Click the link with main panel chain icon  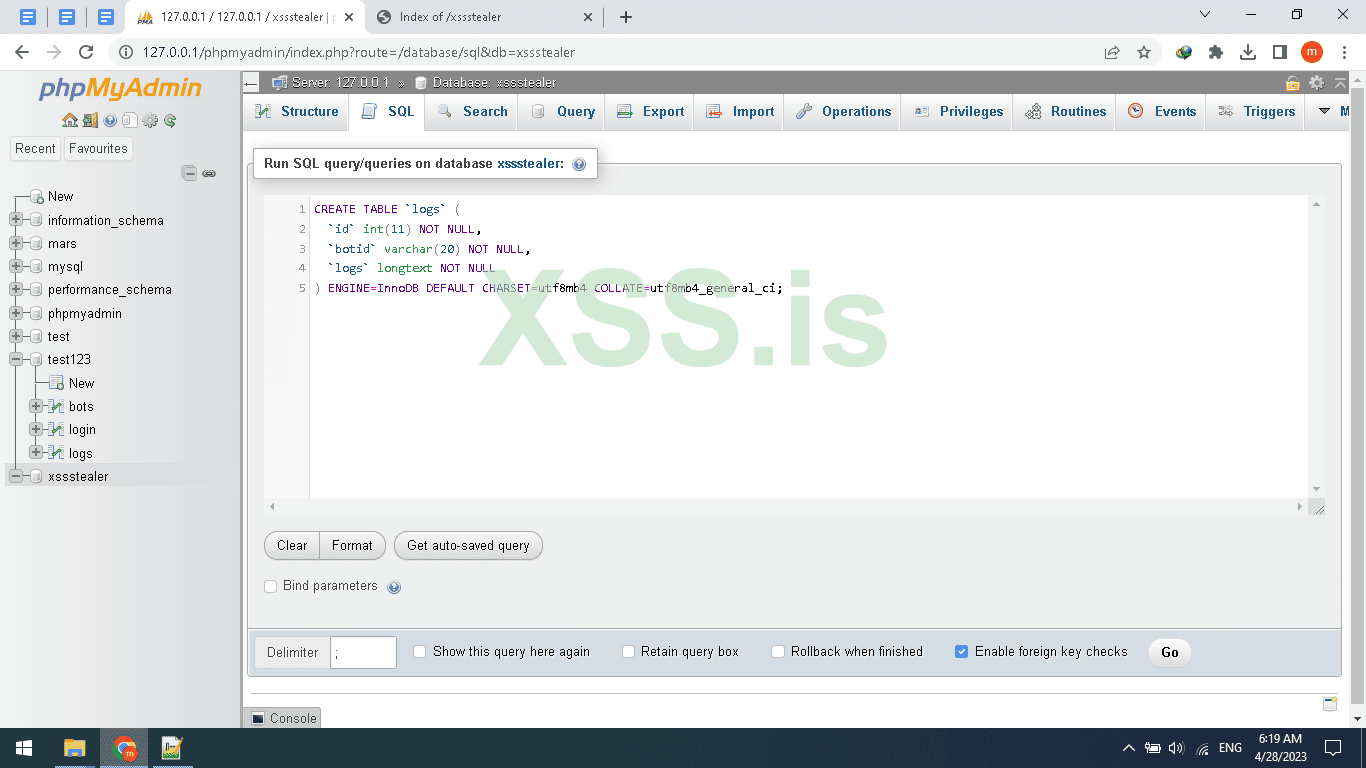(x=209, y=173)
